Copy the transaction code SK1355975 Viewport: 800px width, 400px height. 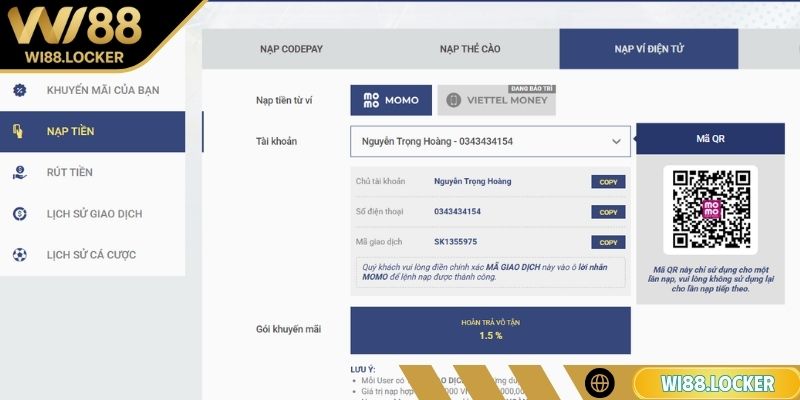[x=608, y=242]
